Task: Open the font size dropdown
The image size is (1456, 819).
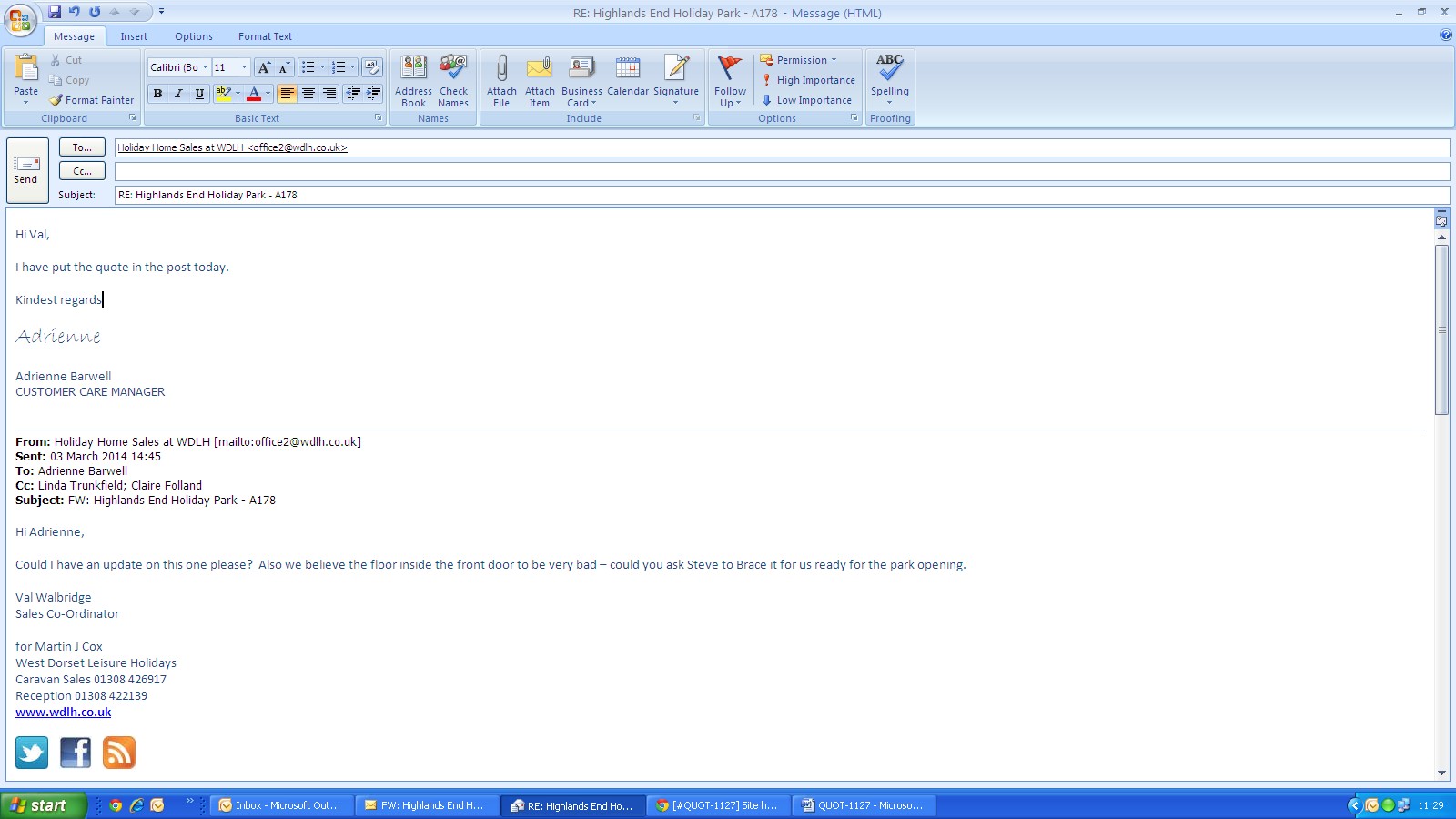Action: pos(244,67)
